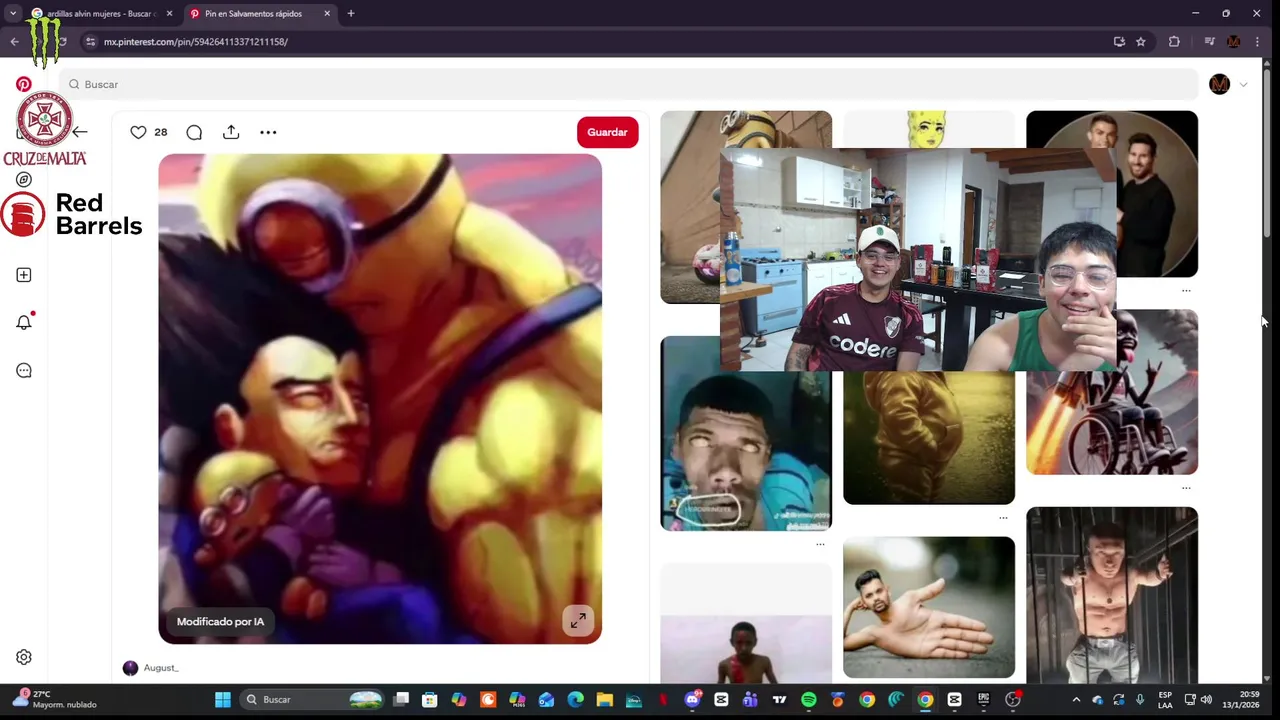Click the Pinterest profile avatar at top right
This screenshot has width=1280, height=720.
(1219, 84)
